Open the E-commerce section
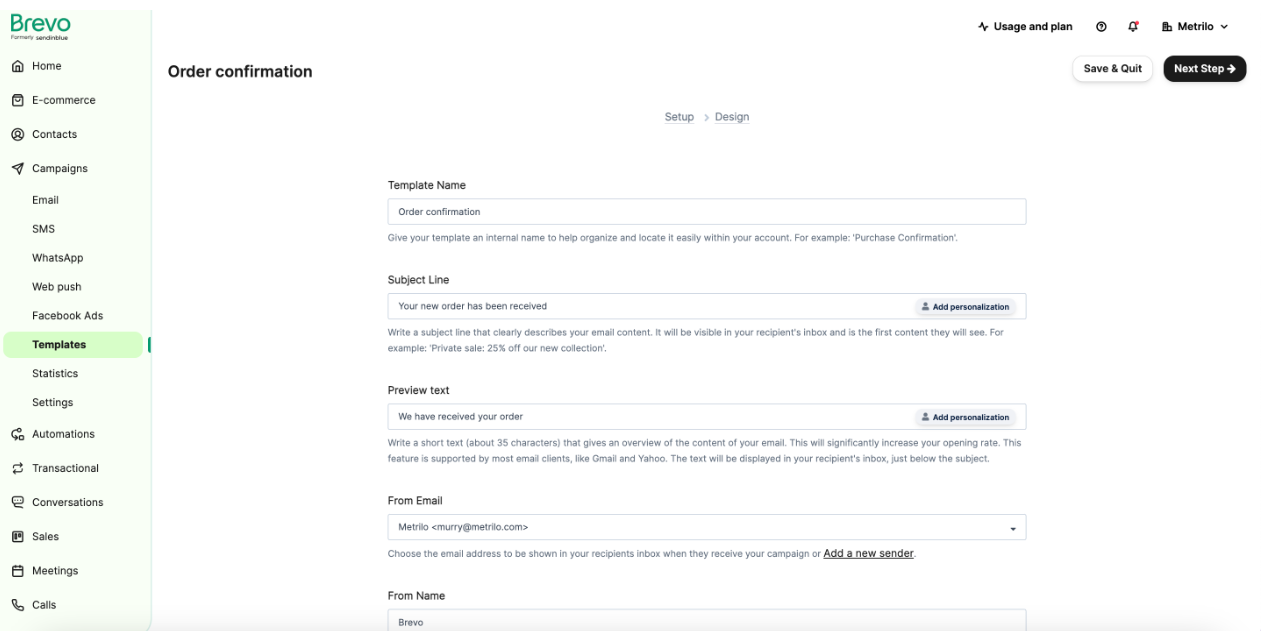This screenshot has height=631, width=1263. pos(64,99)
